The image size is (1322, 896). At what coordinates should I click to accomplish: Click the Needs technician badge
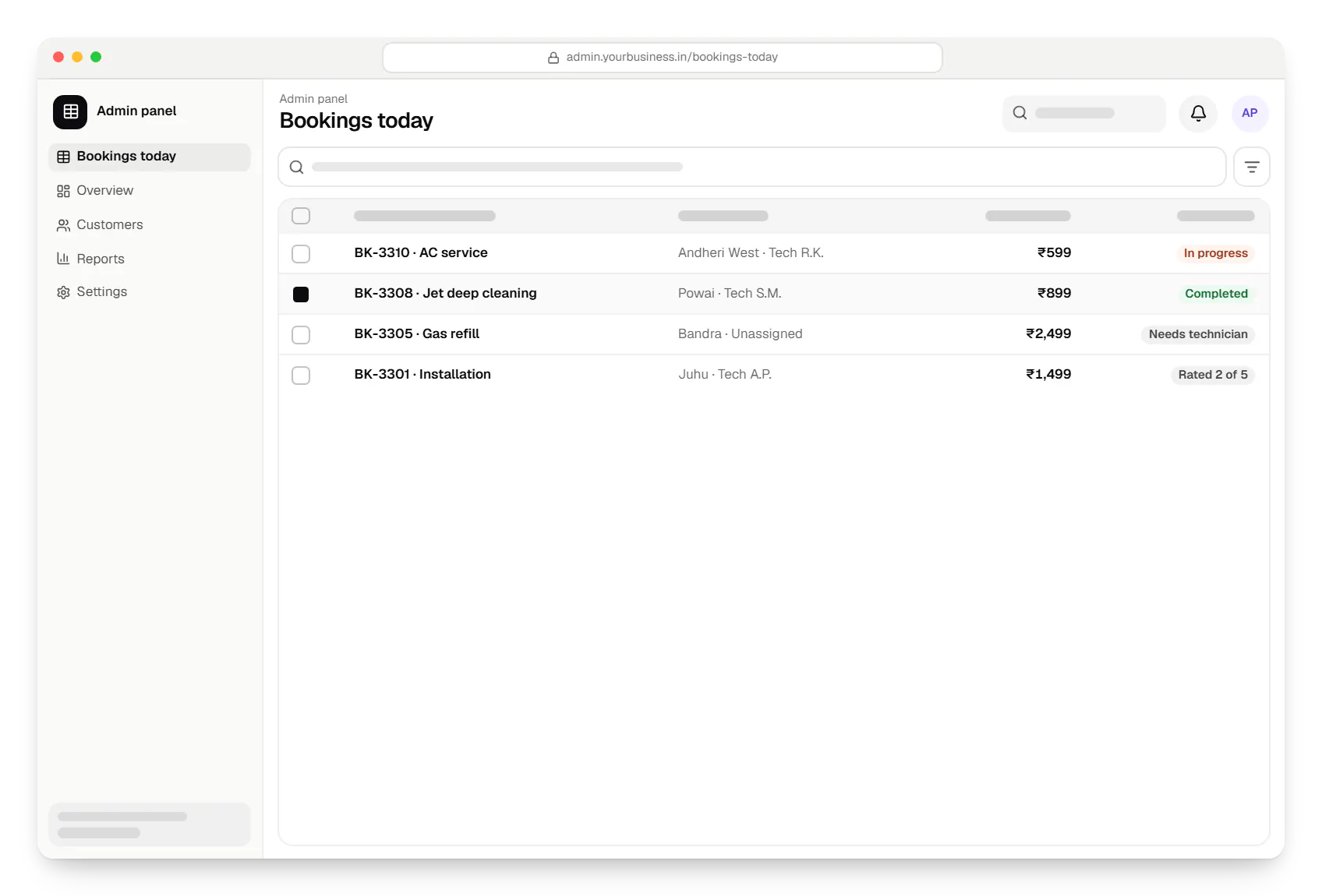pyautogui.click(x=1198, y=334)
